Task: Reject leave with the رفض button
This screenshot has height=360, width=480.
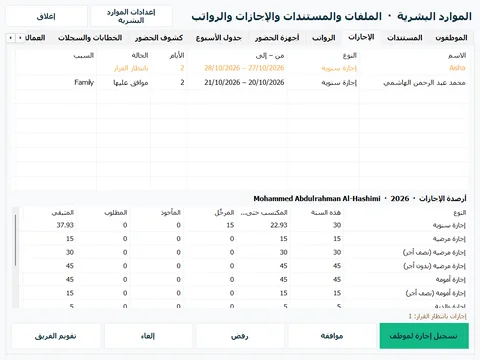Action: tap(240, 336)
